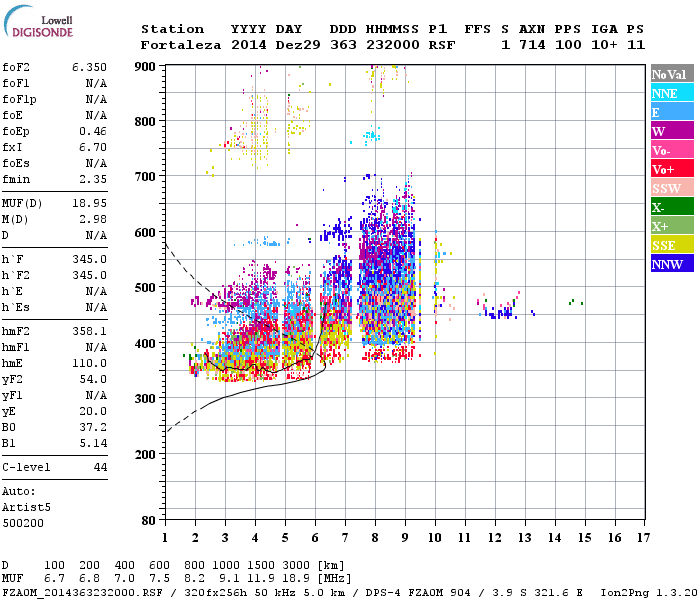
Task: Click the C-level value 44
Action: pyautogui.click(x=100, y=467)
